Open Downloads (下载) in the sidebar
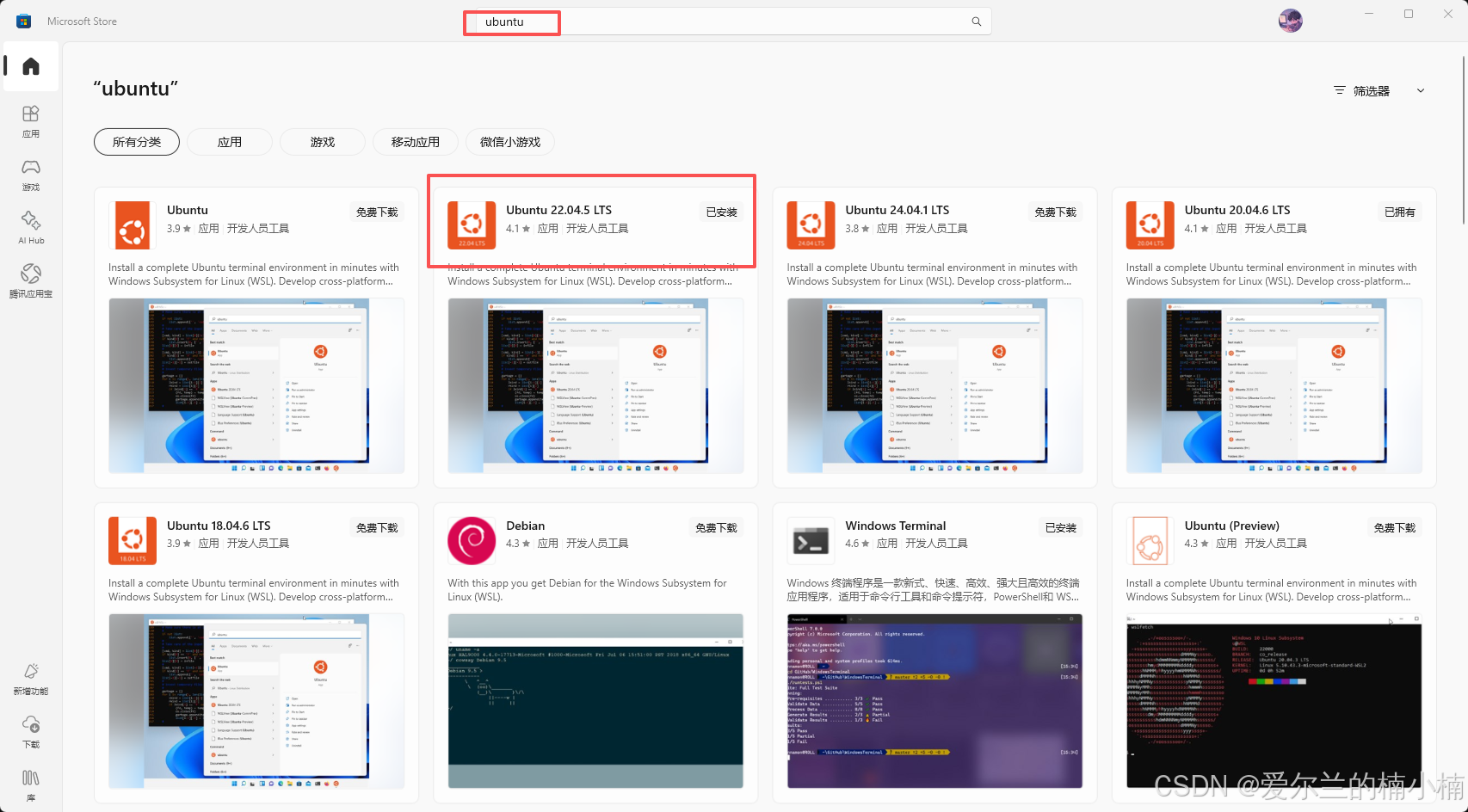The height and width of the screenshot is (812, 1468). [31, 732]
